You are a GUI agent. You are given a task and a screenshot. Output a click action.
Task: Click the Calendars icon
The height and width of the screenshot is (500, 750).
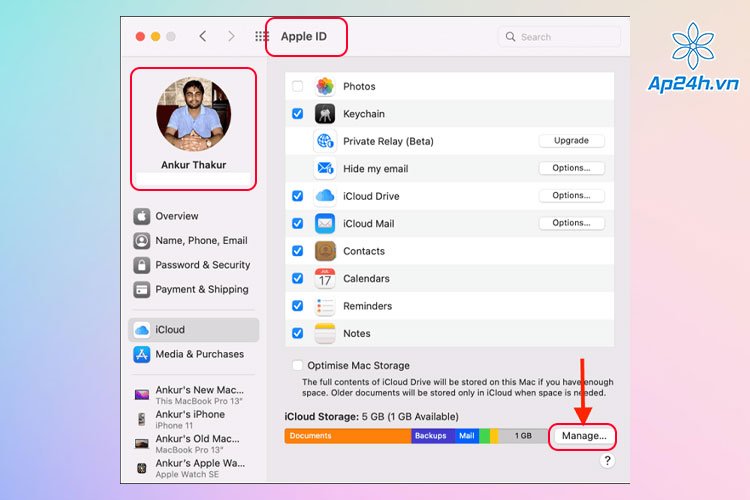point(325,278)
